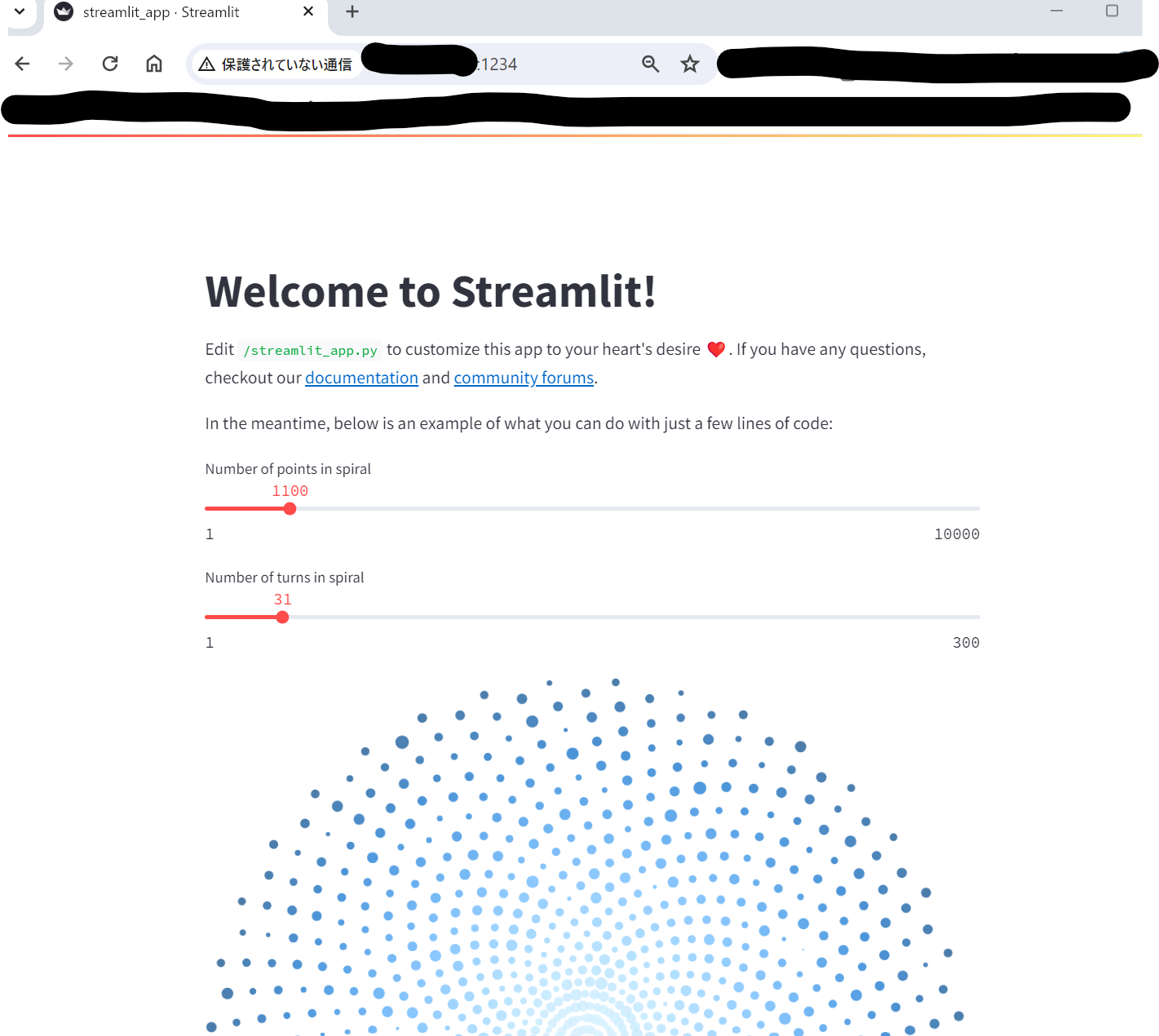Image resolution: width=1159 pixels, height=1036 pixels.
Task: Open a new browser tab
Action: tap(352, 11)
